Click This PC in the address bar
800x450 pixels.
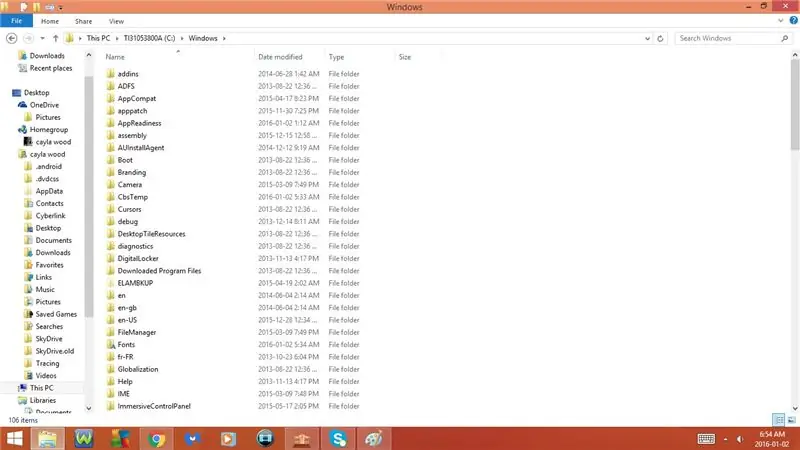[98, 38]
